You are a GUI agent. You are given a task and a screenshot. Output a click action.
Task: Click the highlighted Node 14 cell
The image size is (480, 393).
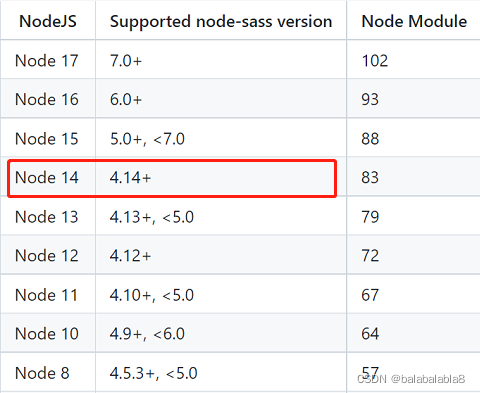[47, 177]
